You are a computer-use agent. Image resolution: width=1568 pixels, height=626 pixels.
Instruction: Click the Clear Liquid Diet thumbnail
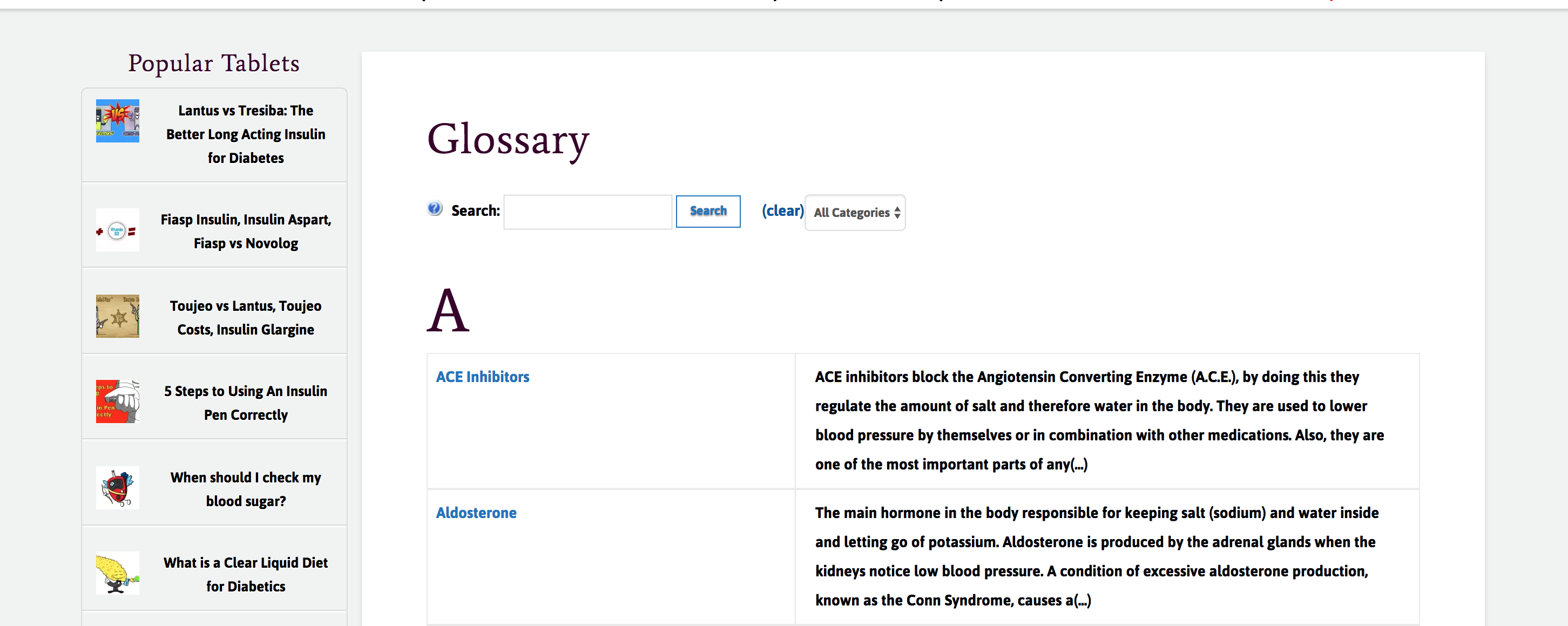point(118,573)
